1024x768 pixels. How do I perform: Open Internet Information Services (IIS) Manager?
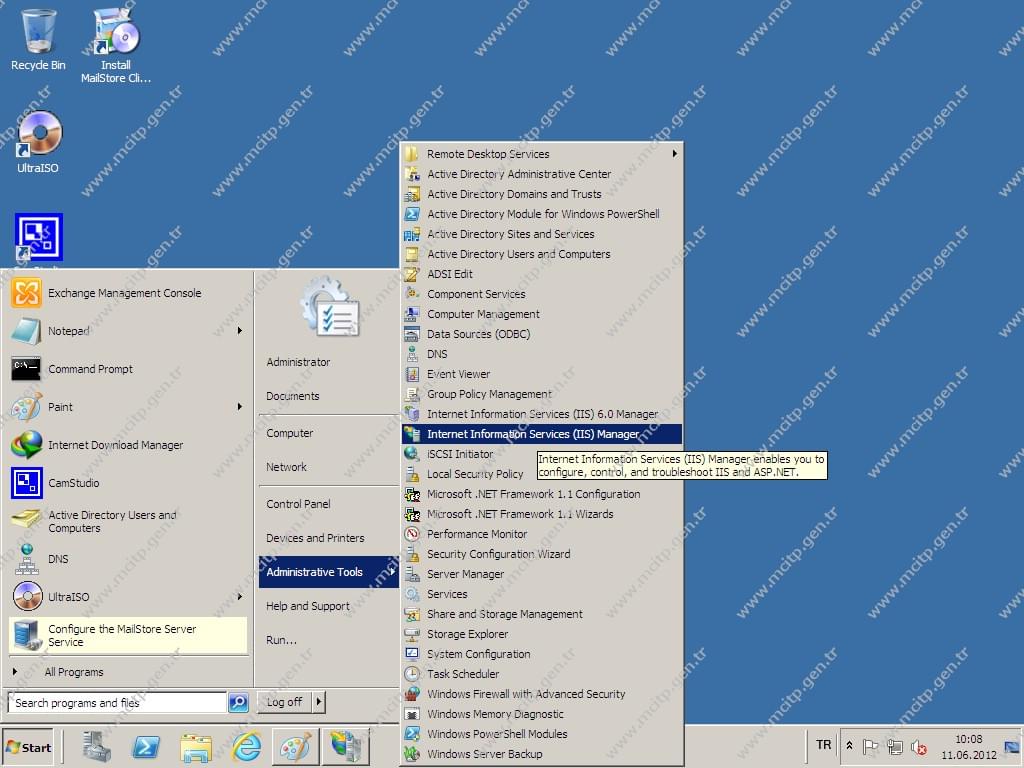click(542, 434)
